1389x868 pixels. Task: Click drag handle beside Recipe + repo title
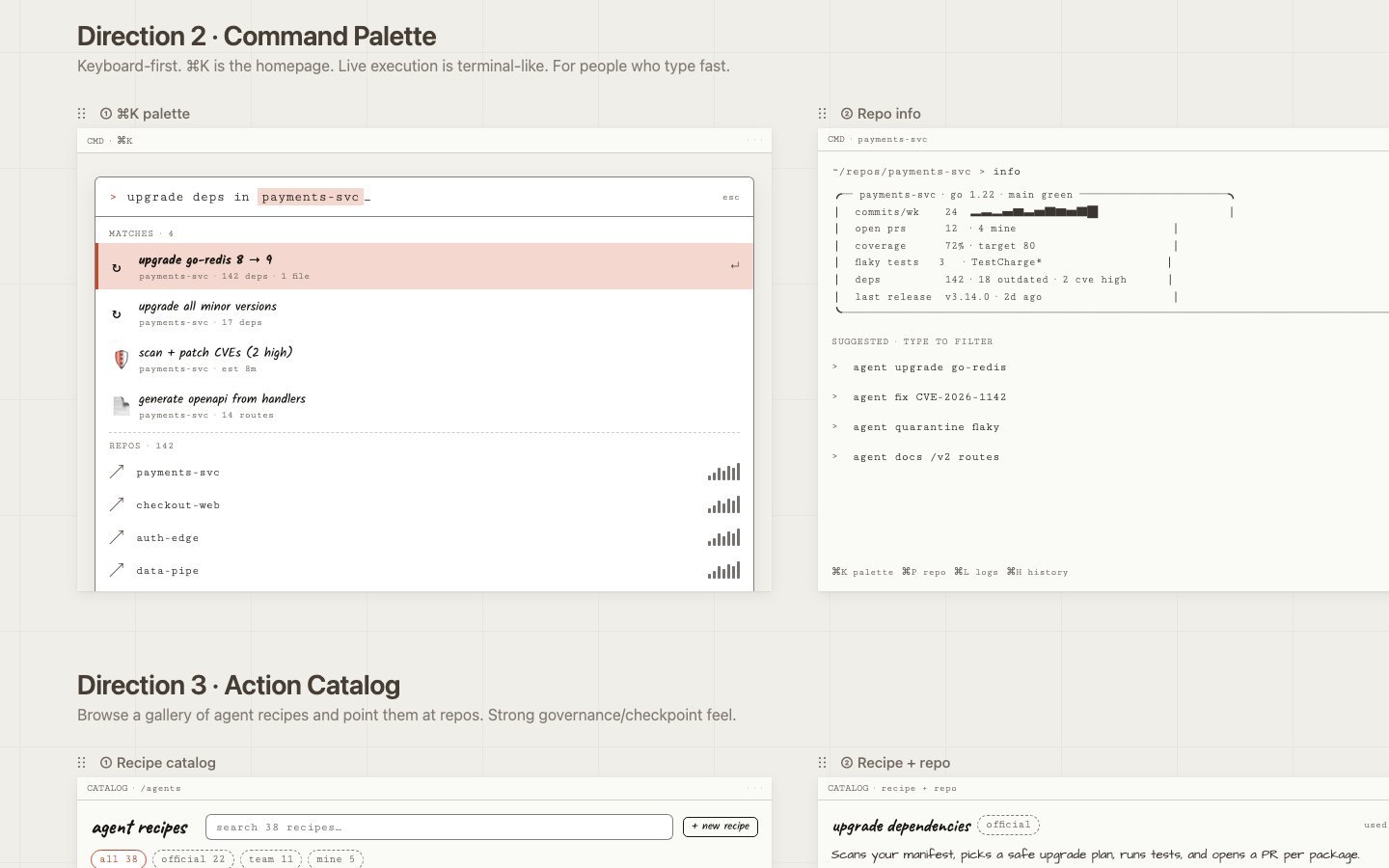point(823,763)
